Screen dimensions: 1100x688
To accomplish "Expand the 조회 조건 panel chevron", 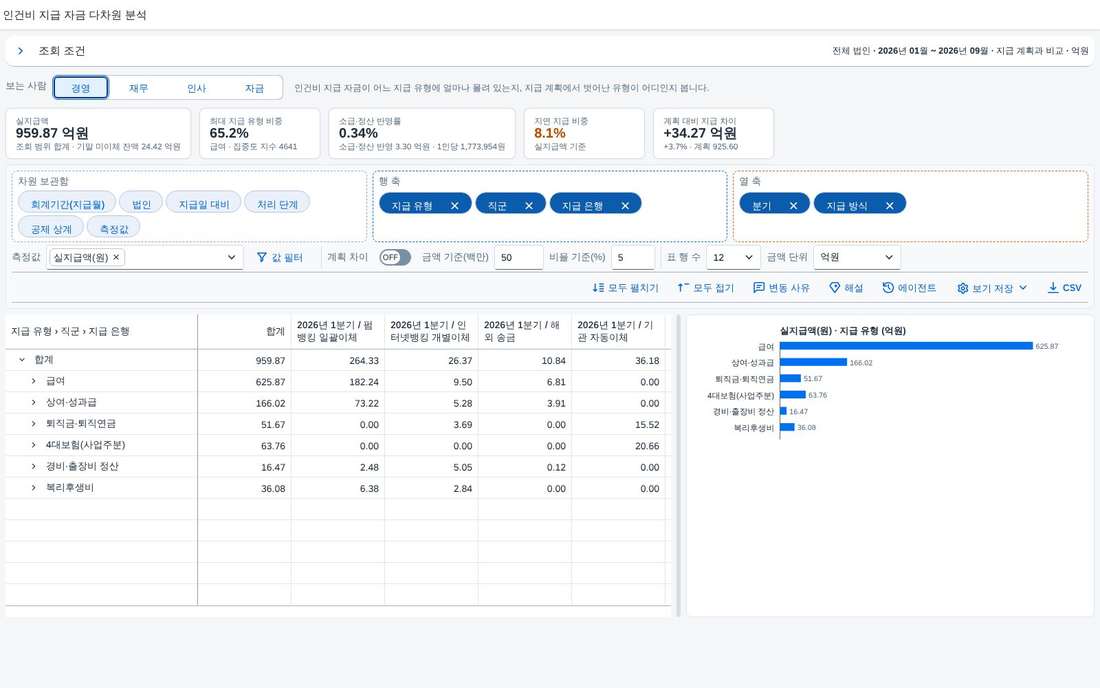I will [20, 51].
